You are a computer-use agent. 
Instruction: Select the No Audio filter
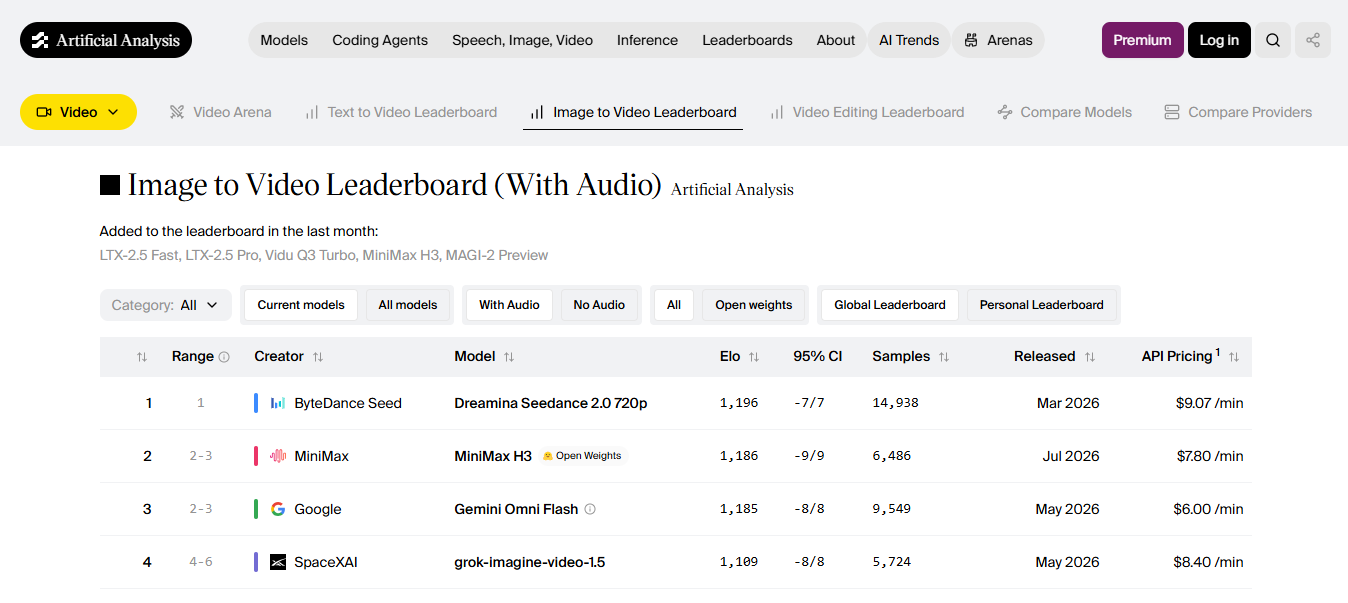click(599, 305)
